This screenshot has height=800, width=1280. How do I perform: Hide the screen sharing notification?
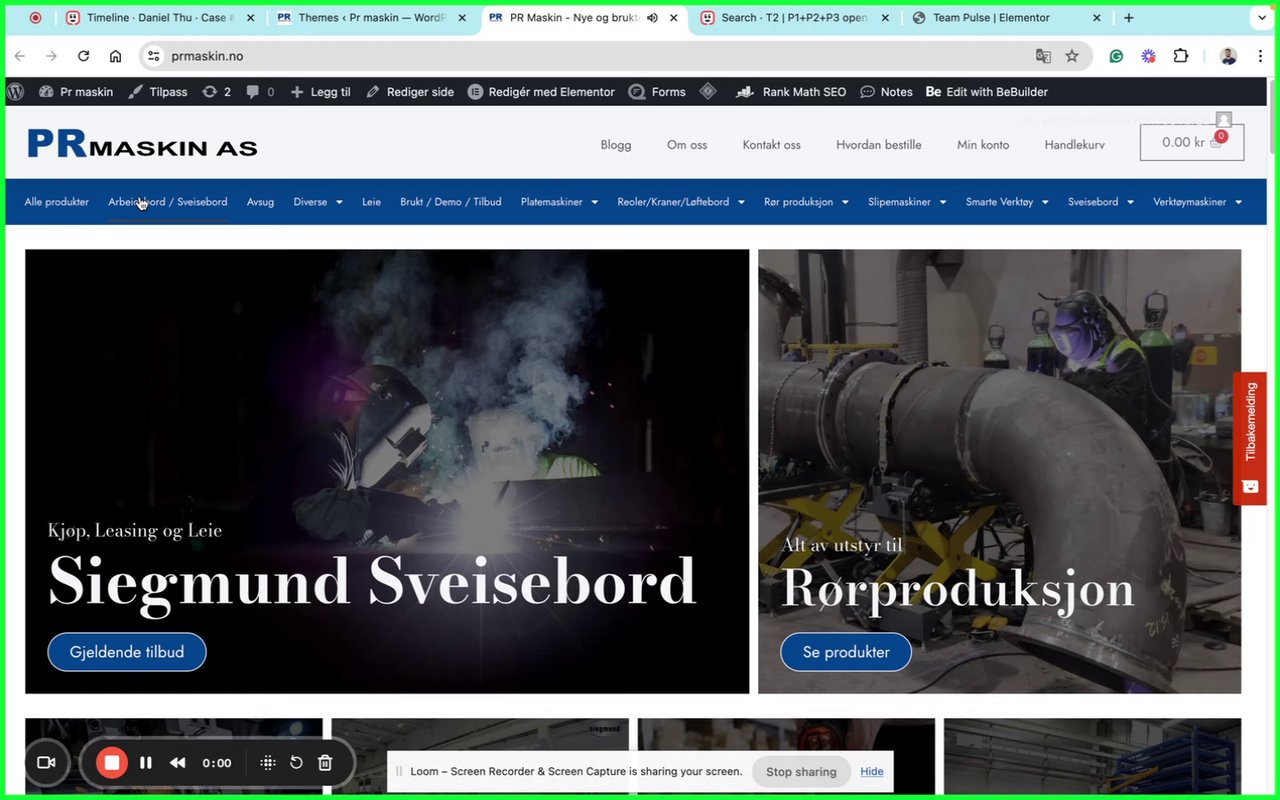[x=872, y=772]
